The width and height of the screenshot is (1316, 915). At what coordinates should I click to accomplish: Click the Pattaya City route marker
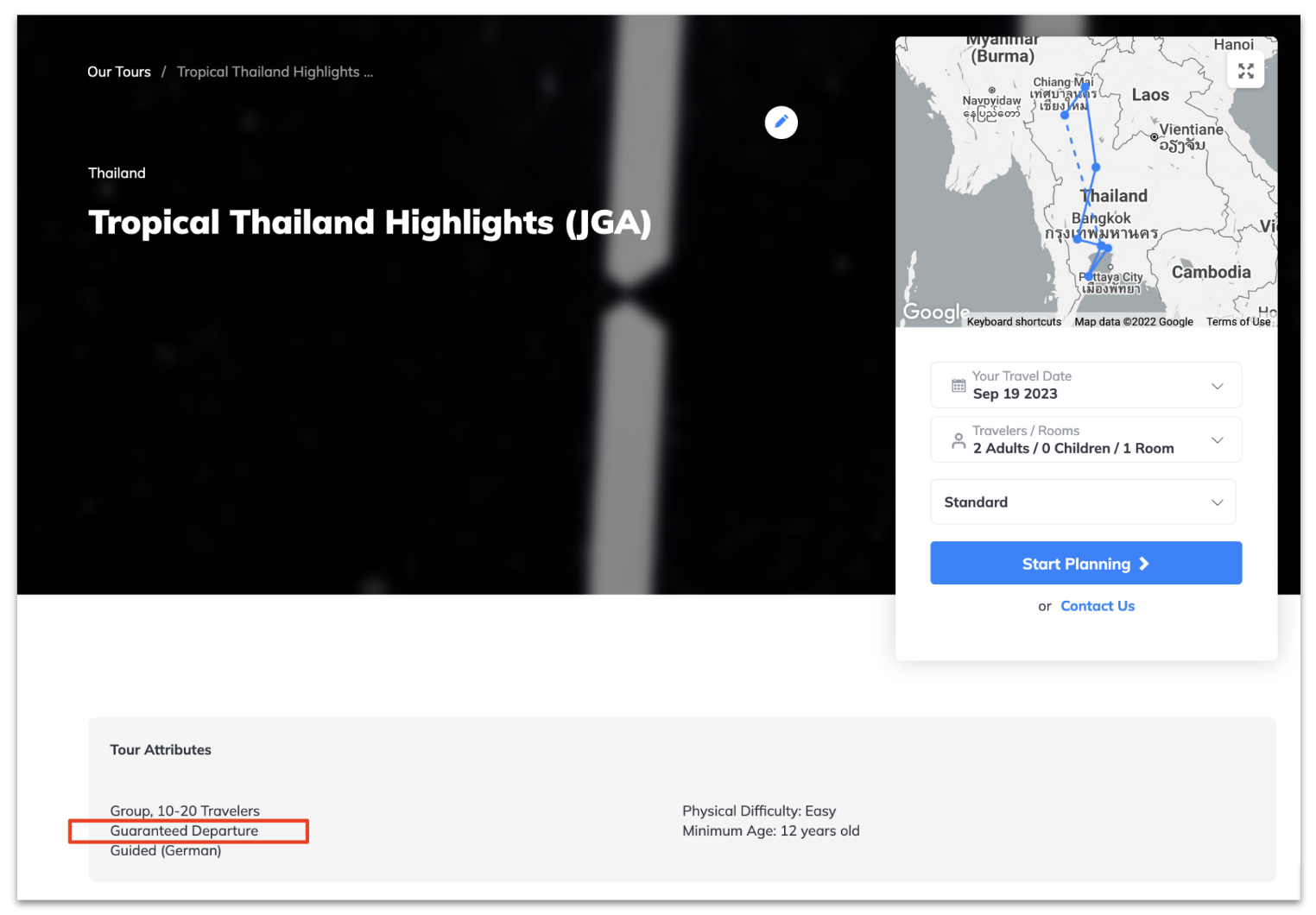(1089, 277)
